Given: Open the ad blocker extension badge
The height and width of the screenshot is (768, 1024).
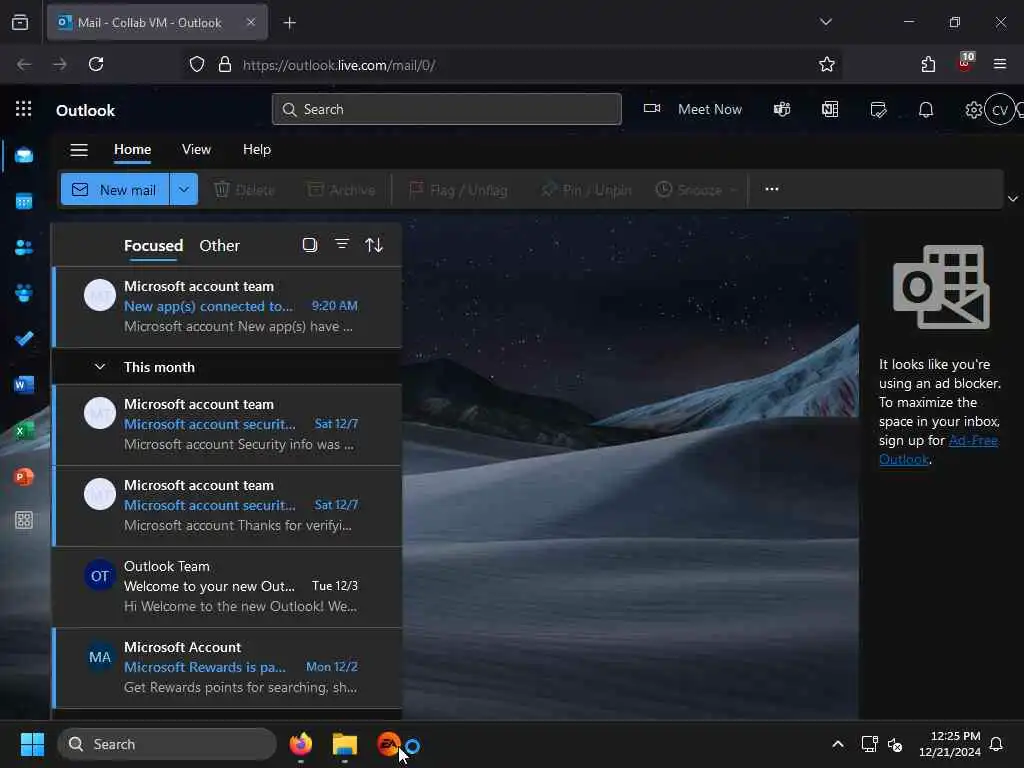Looking at the screenshot, I should (x=965, y=62).
